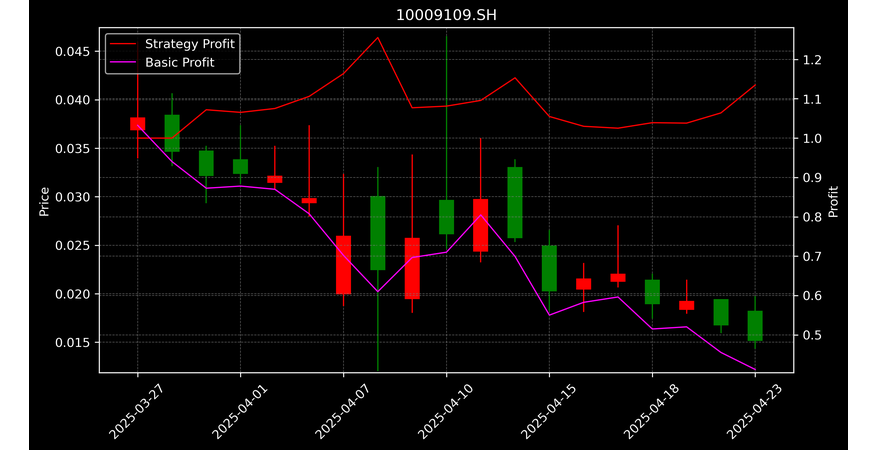
Task: Click the red Strategy Profit legend line
Action: 123,44
